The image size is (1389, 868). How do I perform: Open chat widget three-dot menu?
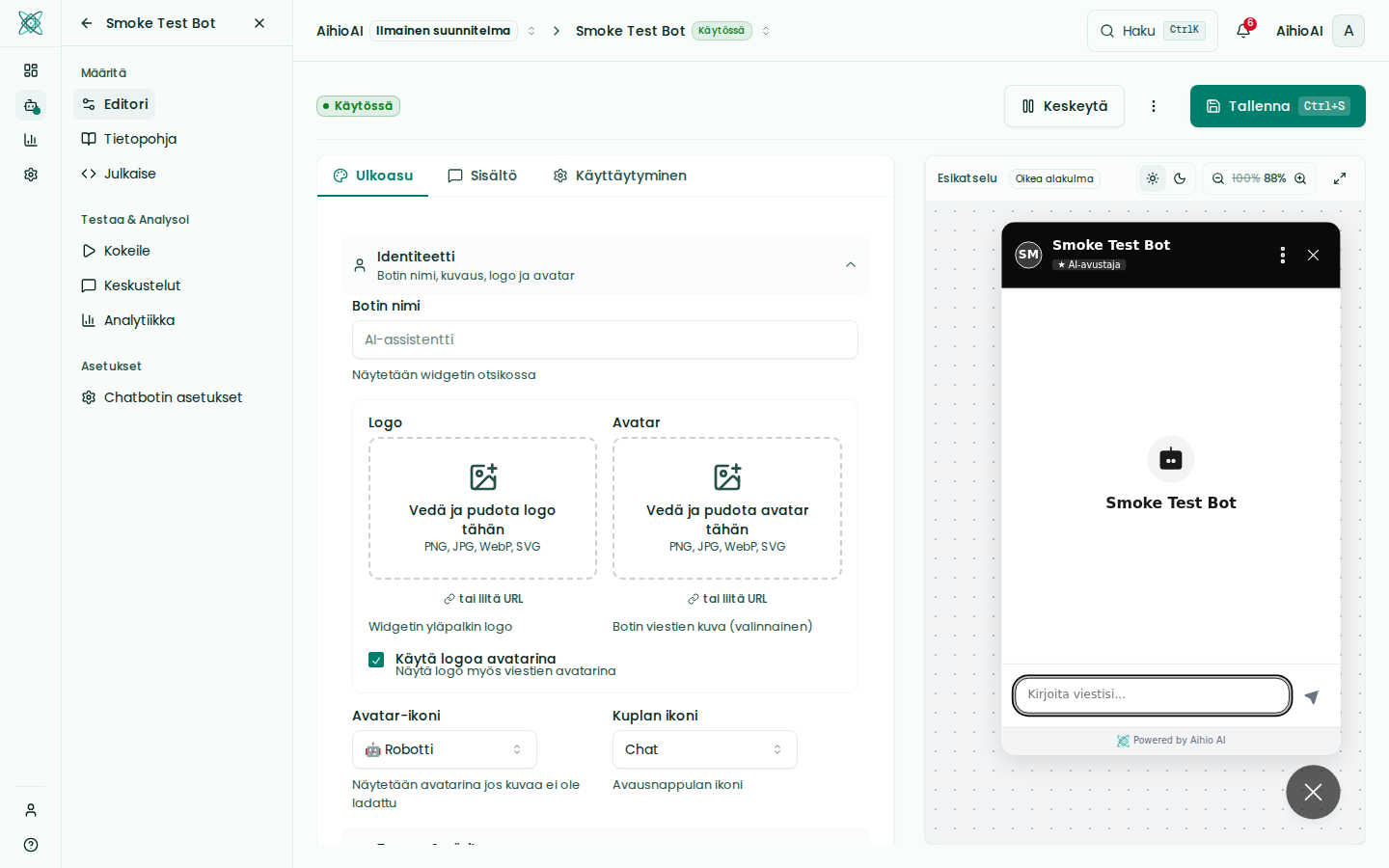click(x=1282, y=255)
